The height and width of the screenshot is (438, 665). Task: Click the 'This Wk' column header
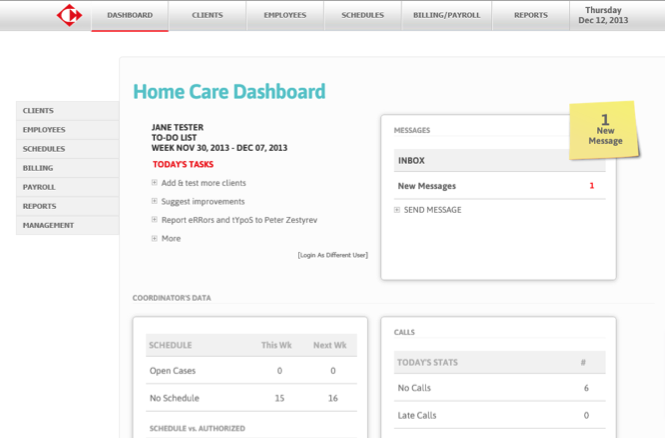point(277,345)
